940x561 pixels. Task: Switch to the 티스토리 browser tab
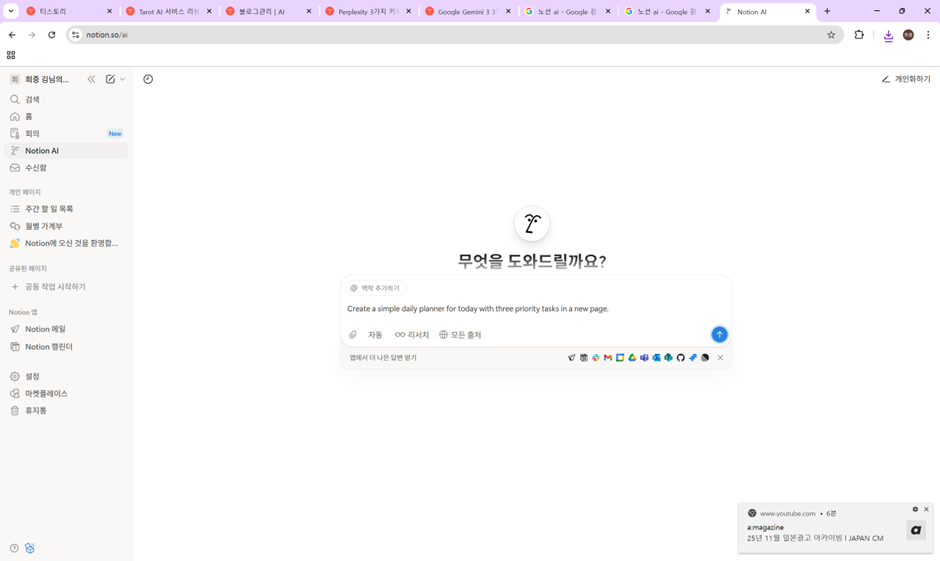[x=70, y=11]
